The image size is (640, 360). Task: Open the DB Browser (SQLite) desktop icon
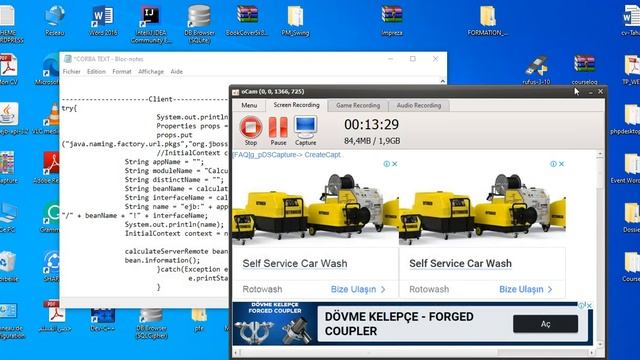coord(199,24)
